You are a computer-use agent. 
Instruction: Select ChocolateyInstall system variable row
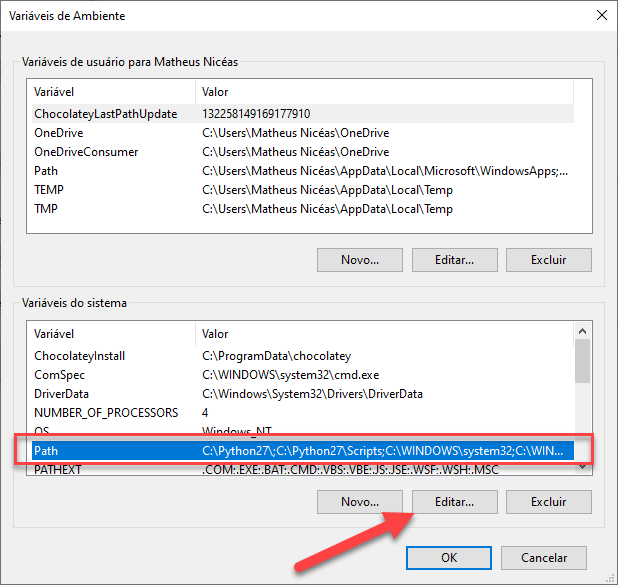click(x=80, y=356)
